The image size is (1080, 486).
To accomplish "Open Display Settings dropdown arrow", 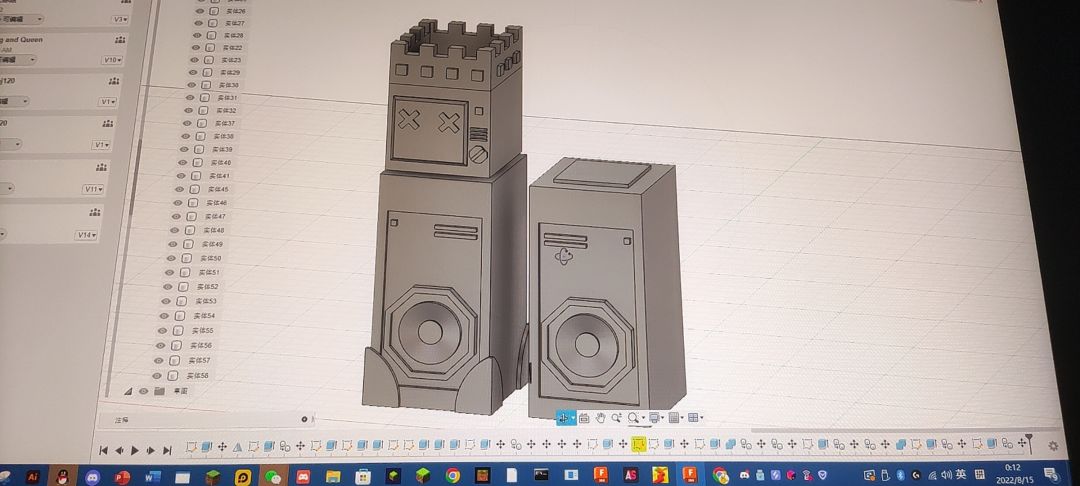I will (663, 419).
